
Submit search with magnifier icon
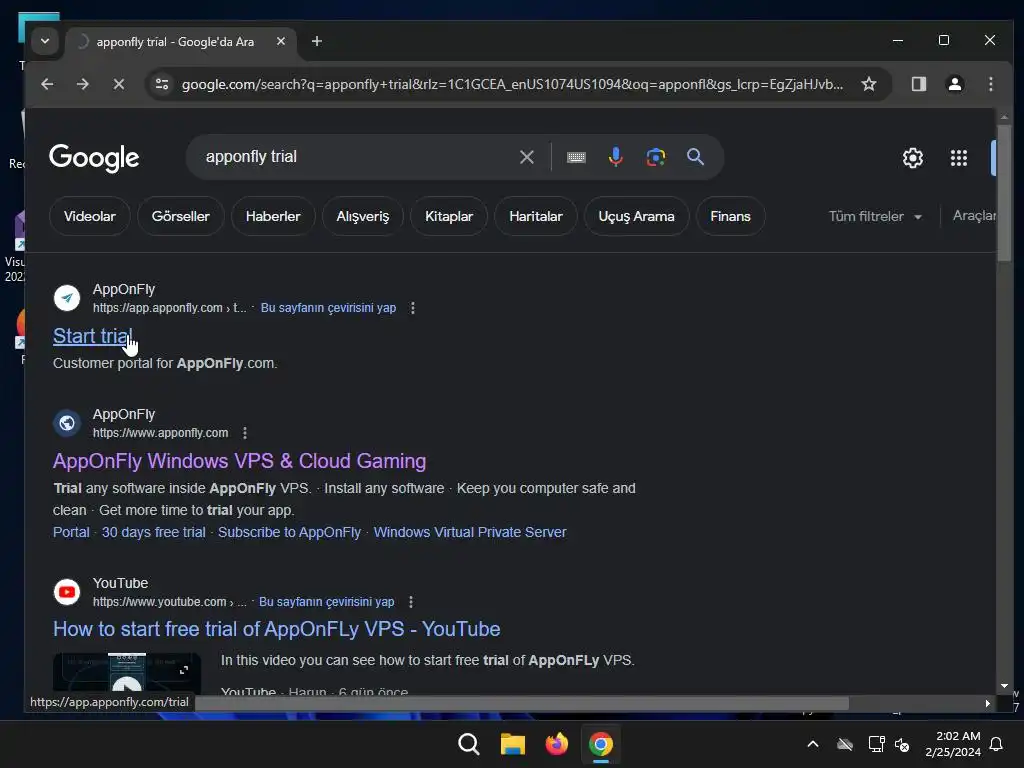click(696, 157)
